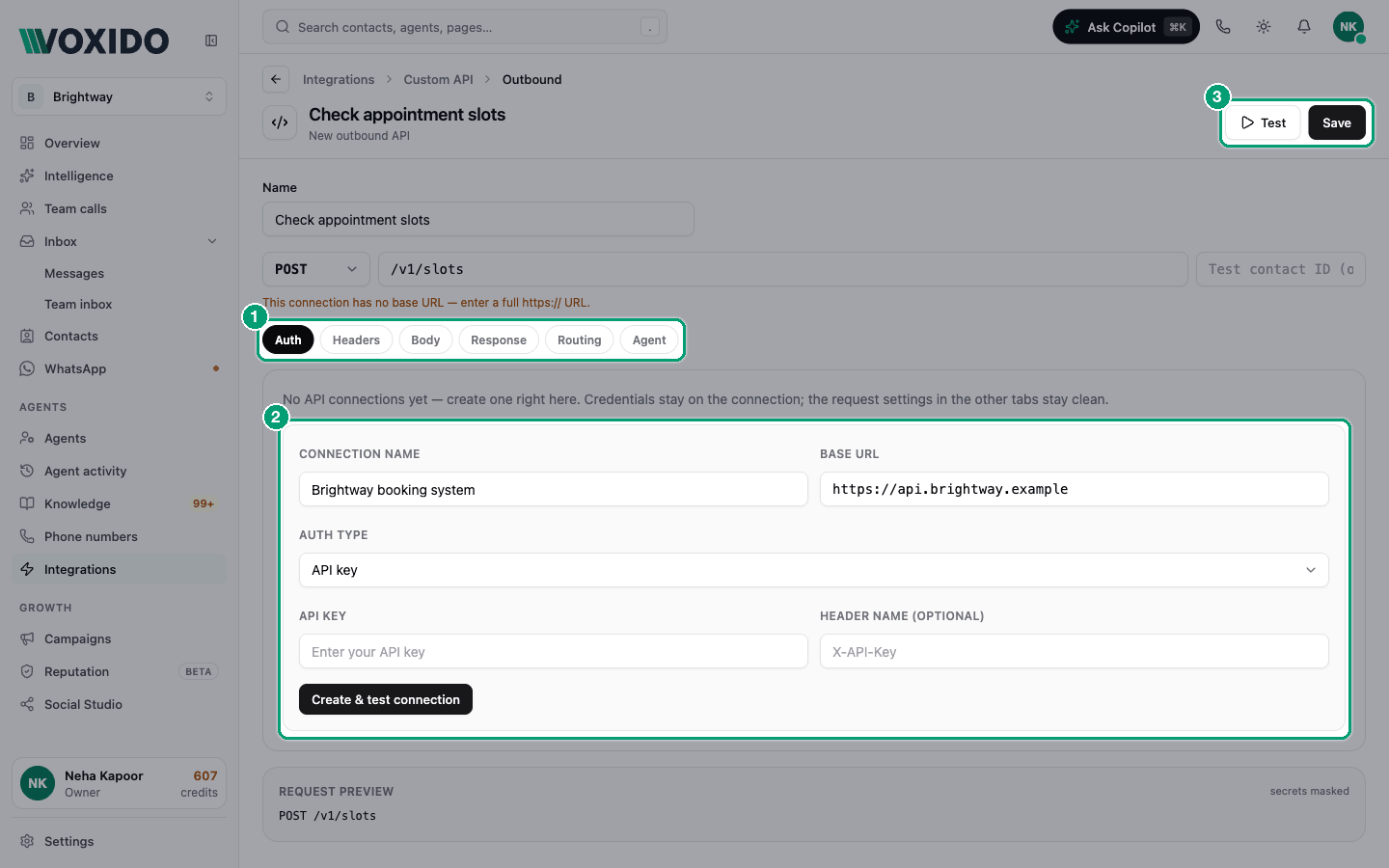
Task: Switch to Routing tab
Action: (579, 339)
